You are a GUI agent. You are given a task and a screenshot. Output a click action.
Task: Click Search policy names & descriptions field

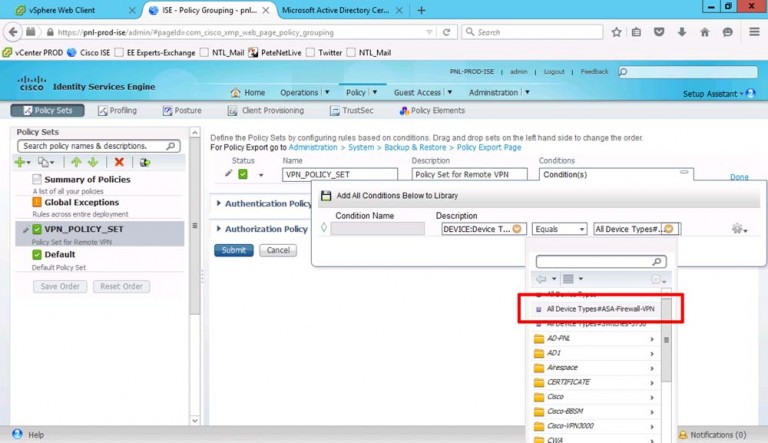tap(98, 146)
